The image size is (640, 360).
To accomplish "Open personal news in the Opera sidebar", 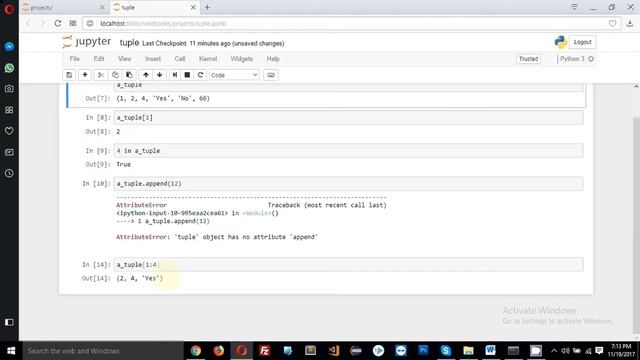I will tap(9, 152).
